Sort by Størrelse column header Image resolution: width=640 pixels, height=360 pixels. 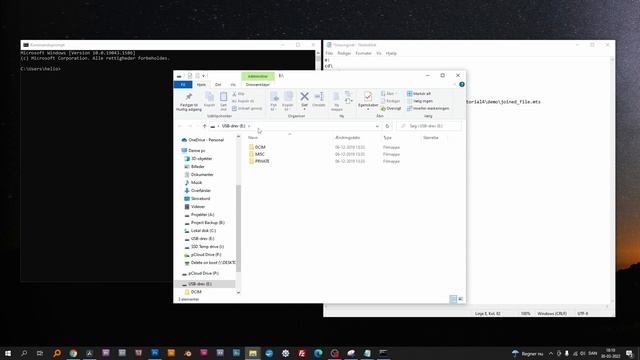coord(431,138)
